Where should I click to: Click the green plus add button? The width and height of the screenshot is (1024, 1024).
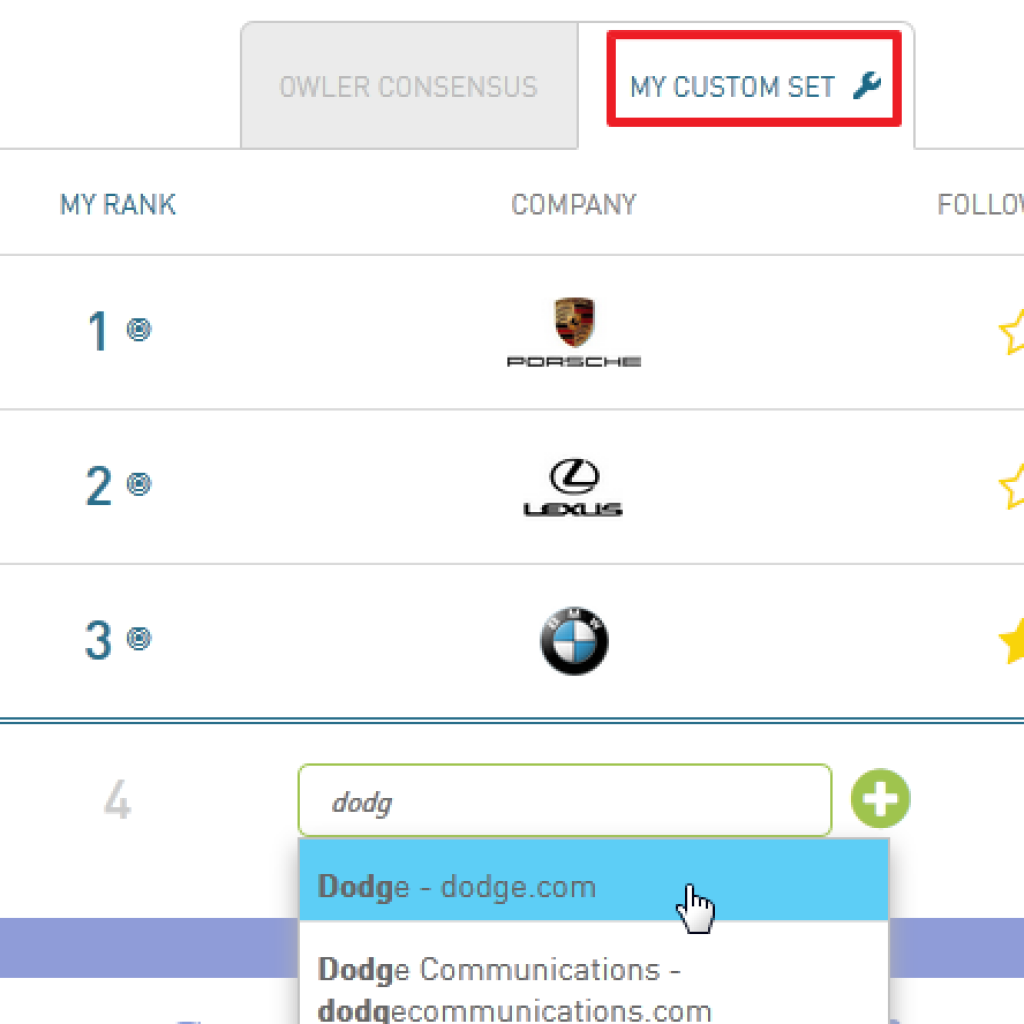pos(880,800)
